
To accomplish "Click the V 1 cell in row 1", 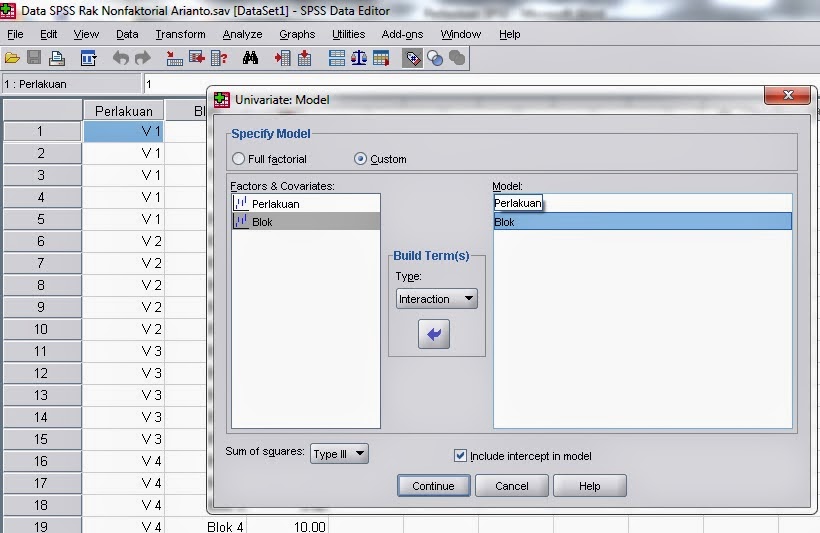I will click(123, 131).
